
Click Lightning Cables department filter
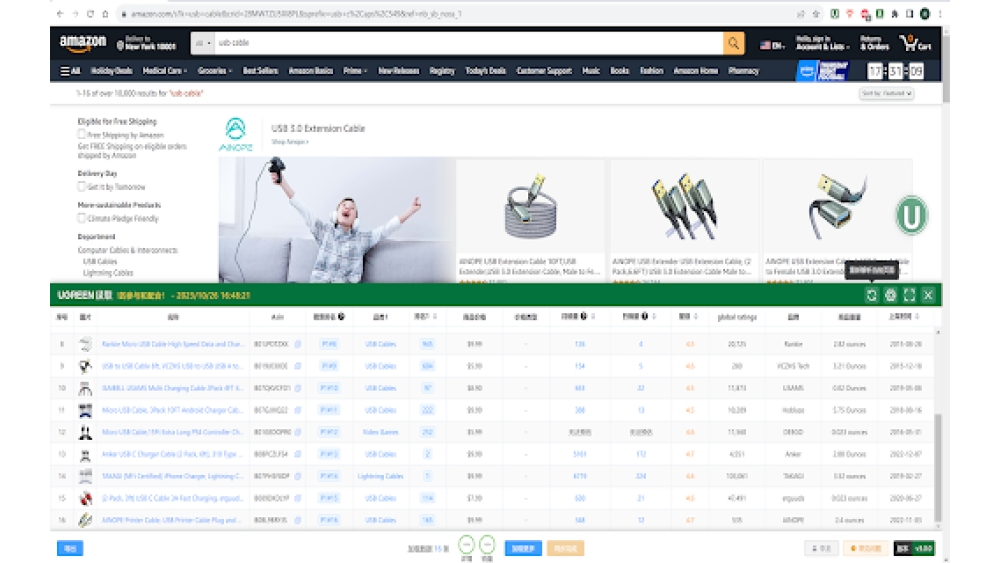[x=108, y=273]
